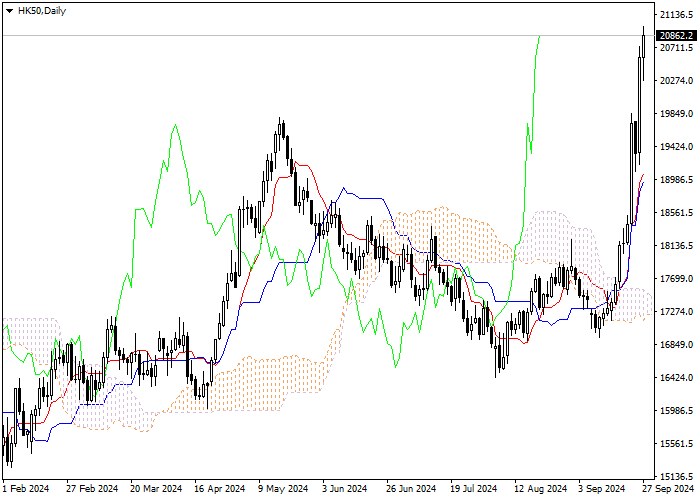Click price level 18136.5 on axis
Screen dimensions: 700x500
pyautogui.click(x=676, y=246)
